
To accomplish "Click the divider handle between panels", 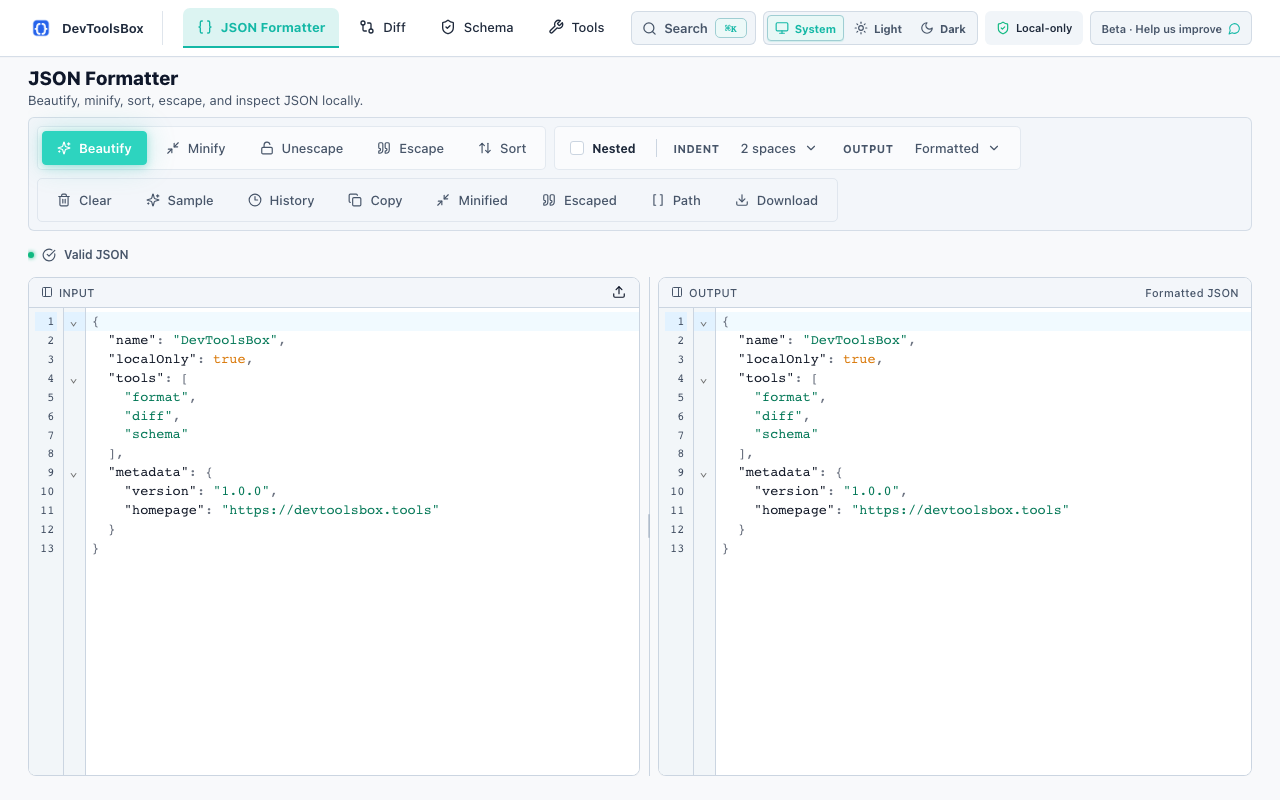I will point(649,526).
